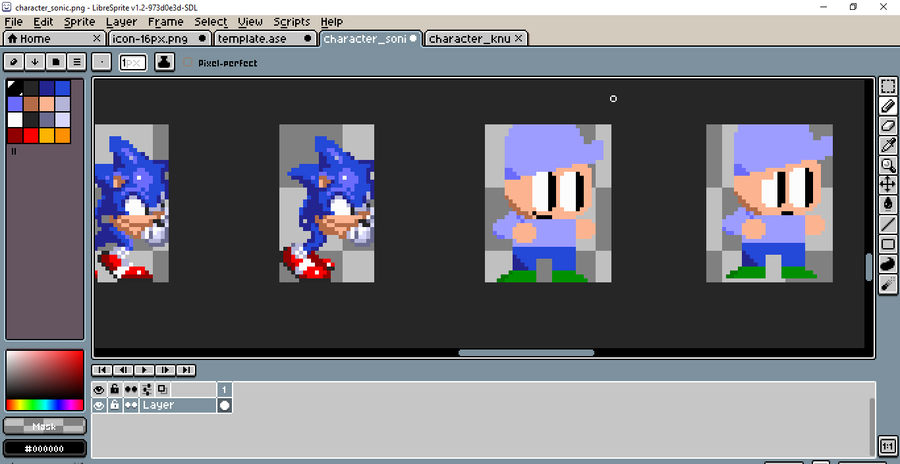Select the Layer name row in timeline
Image resolution: width=900 pixels, height=464 pixels.
pos(178,405)
